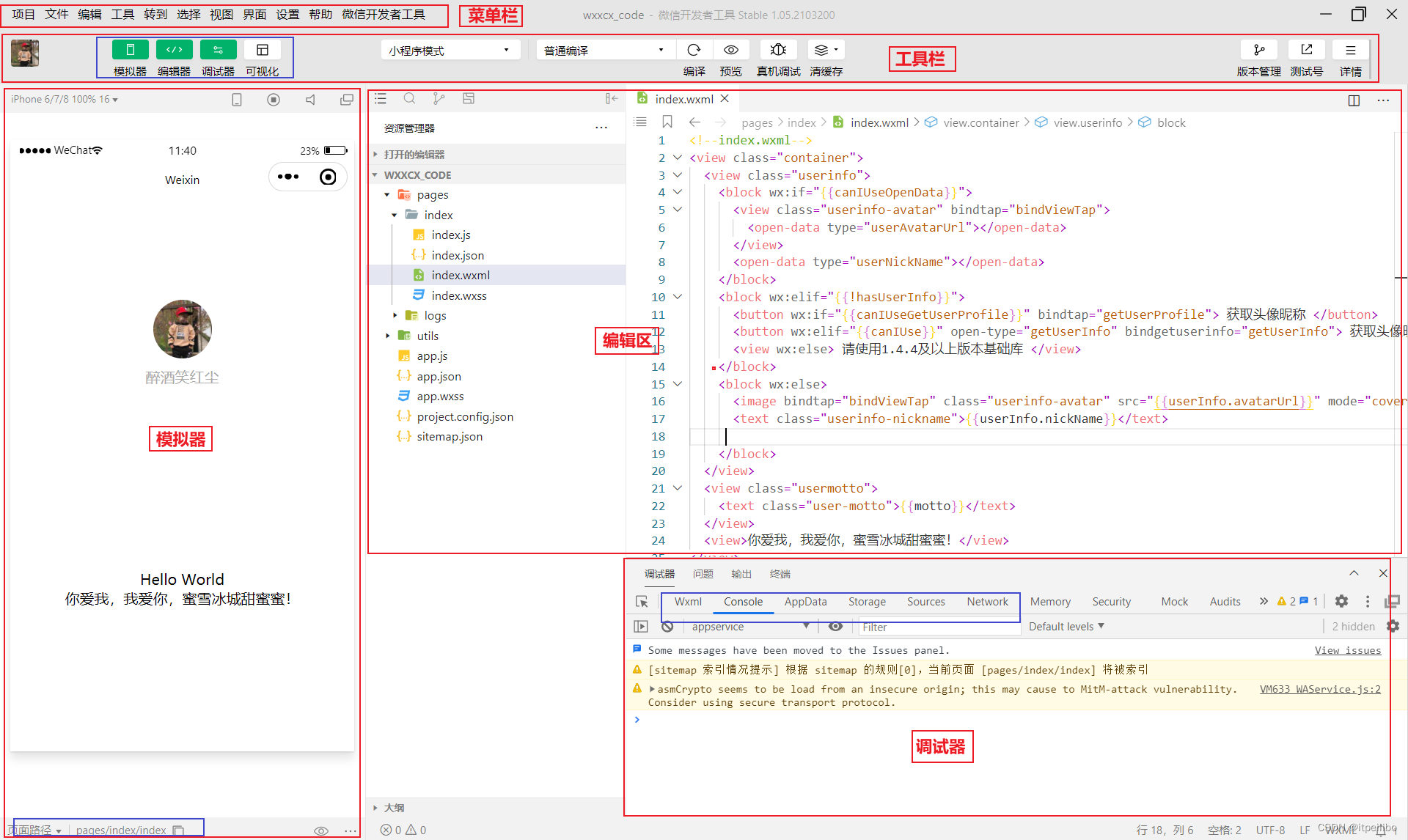This screenshot has width=1408, height=840.
Task: Open the 帮助 menu
Action: pyautogui.click(x=320, y=15)
